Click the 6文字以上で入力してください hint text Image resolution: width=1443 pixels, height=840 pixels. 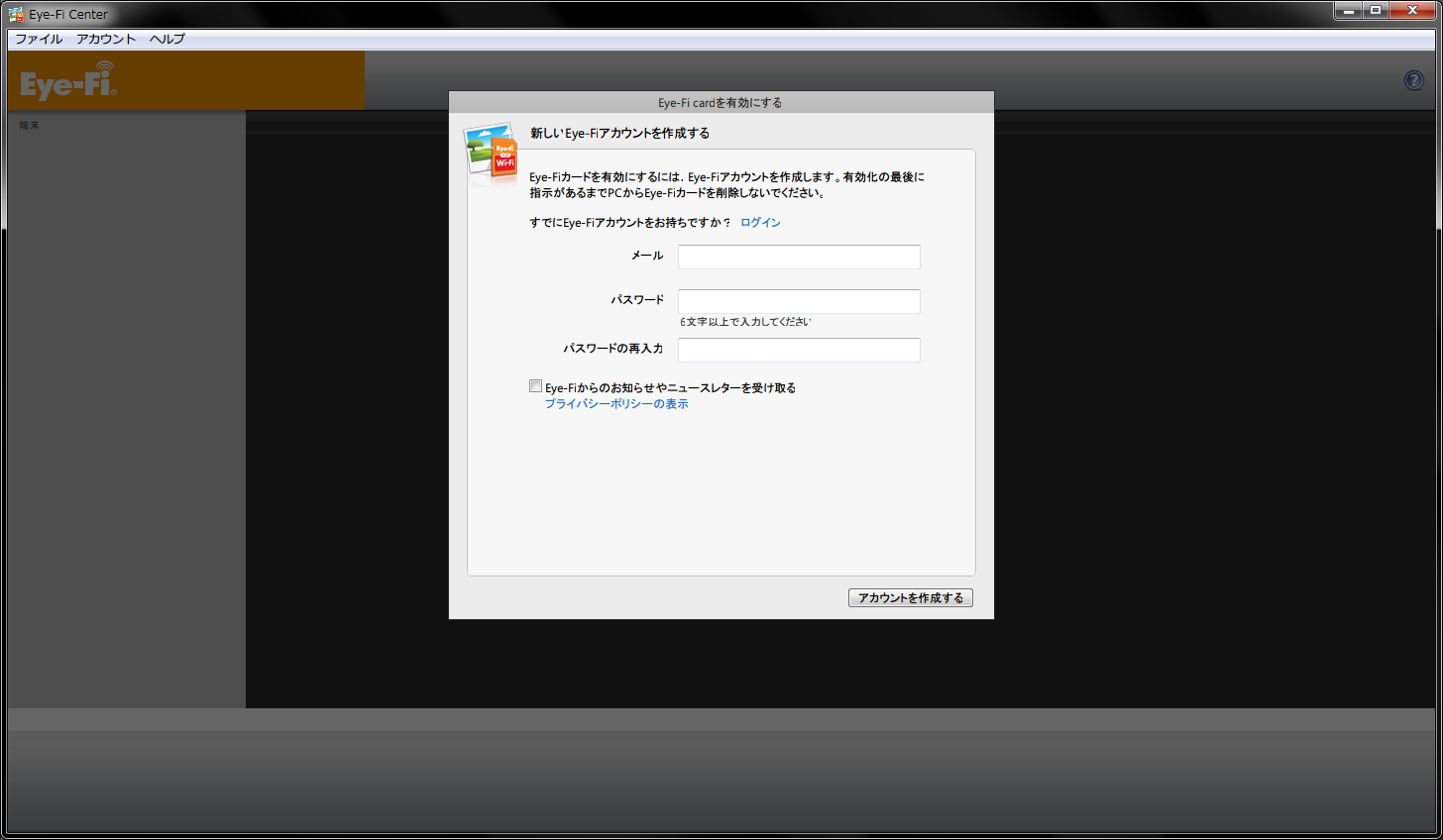point(745,322)
